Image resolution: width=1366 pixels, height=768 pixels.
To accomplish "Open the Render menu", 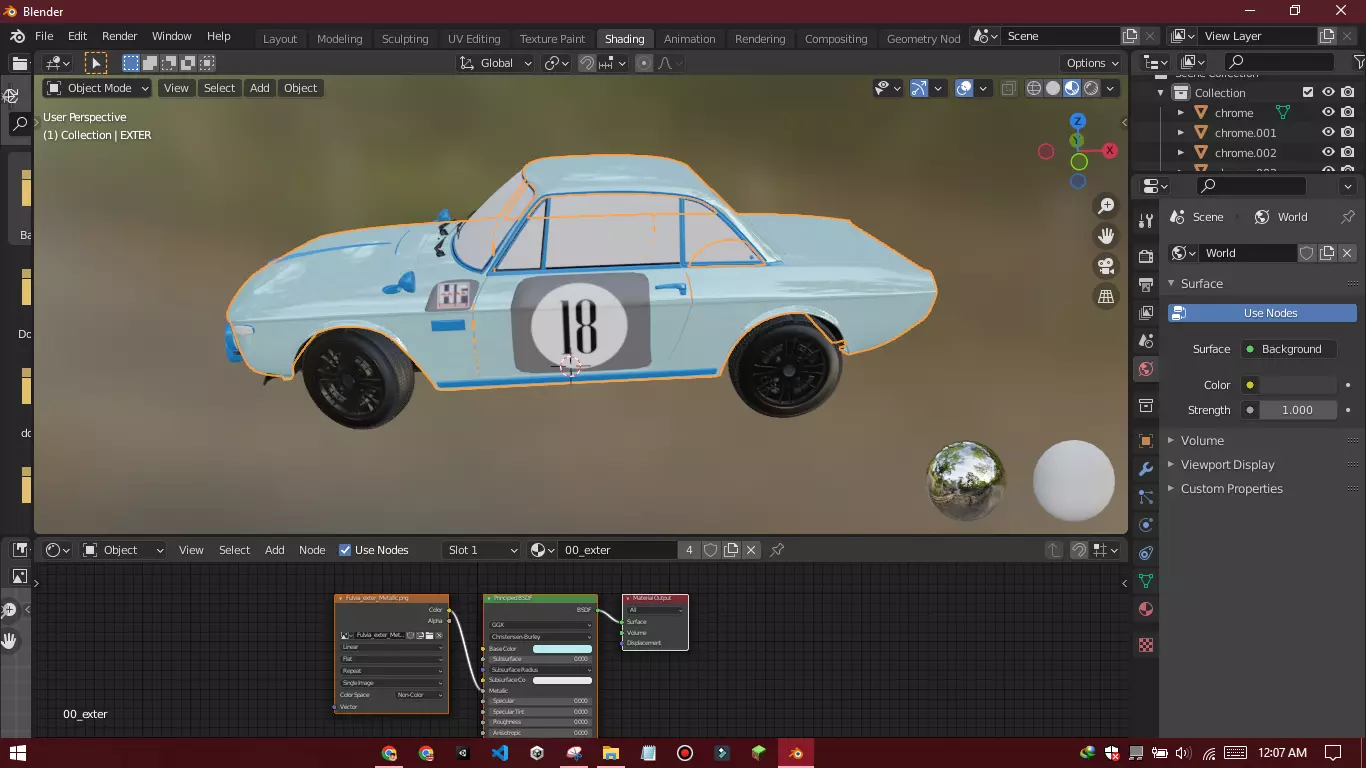I will pyautogui.click(x=119, y=36).
